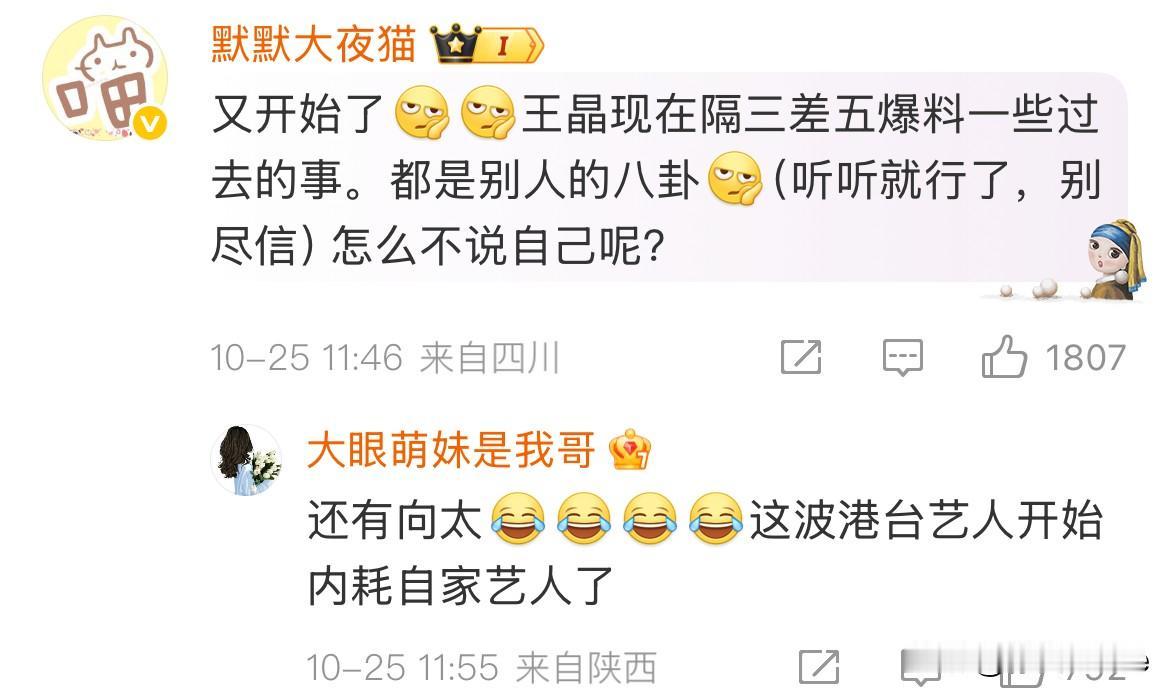Screen dimensions: 1170x695
Task: Click the comment text starting 又开始了
Action: (657, 180)
